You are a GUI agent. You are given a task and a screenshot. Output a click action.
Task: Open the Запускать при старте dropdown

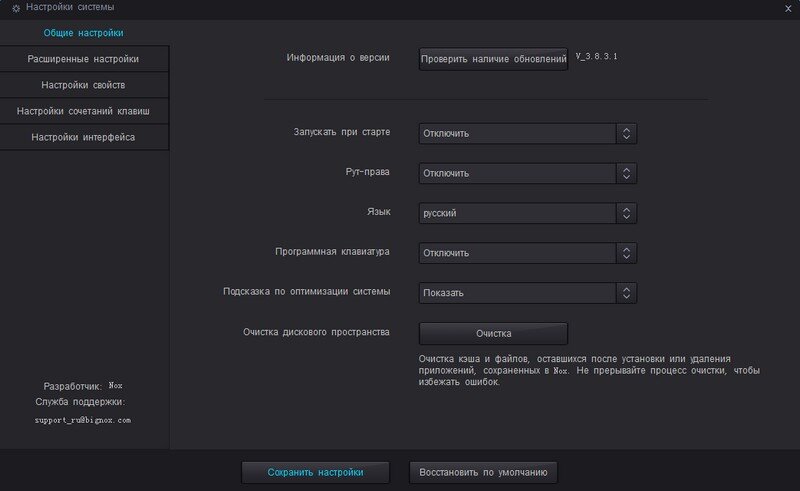[x=528, y=134]
